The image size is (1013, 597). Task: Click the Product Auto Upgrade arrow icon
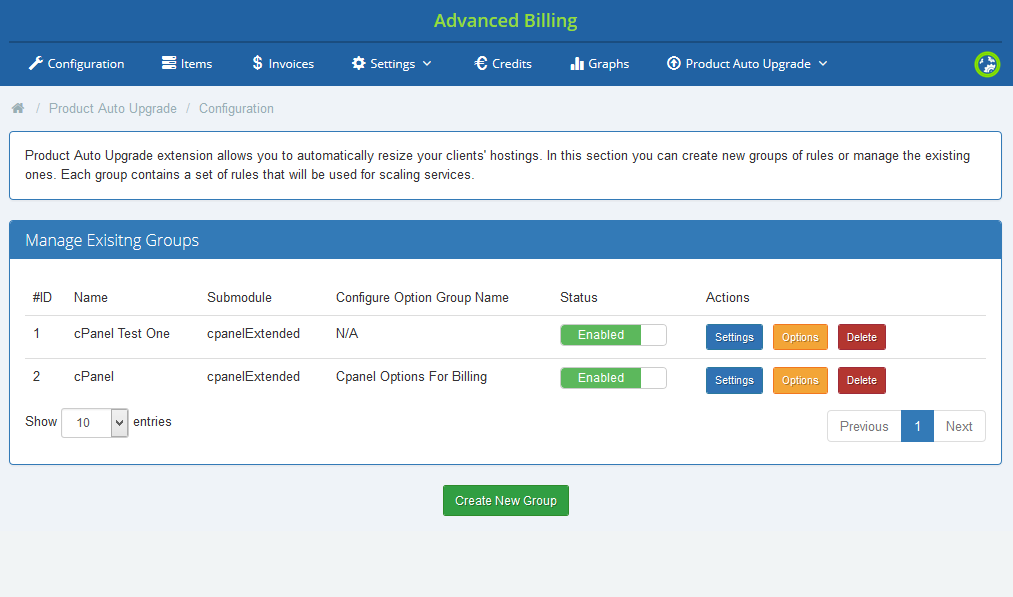click(x=674, y=63)
